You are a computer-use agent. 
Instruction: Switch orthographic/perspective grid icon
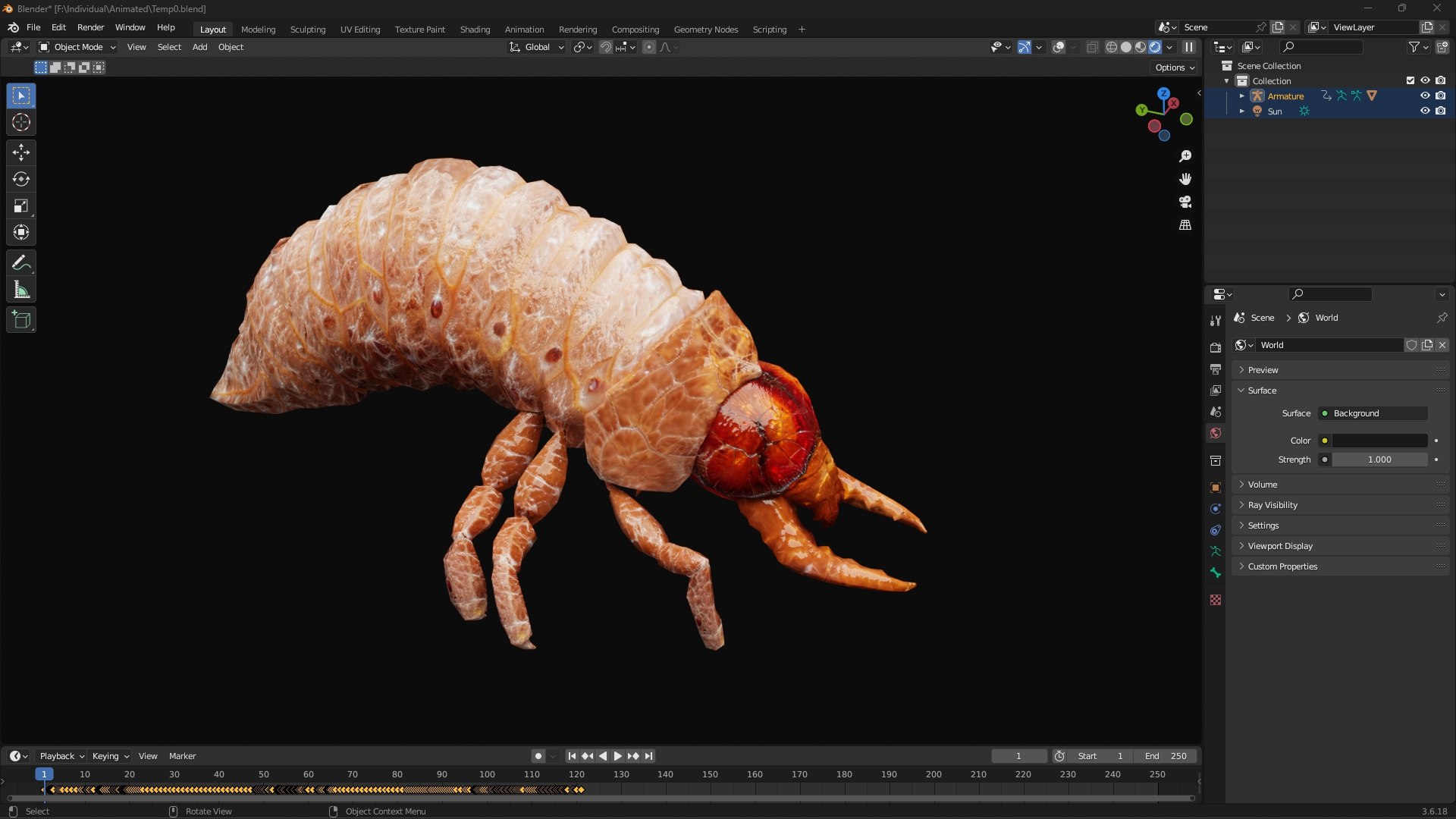[1185, 225]
